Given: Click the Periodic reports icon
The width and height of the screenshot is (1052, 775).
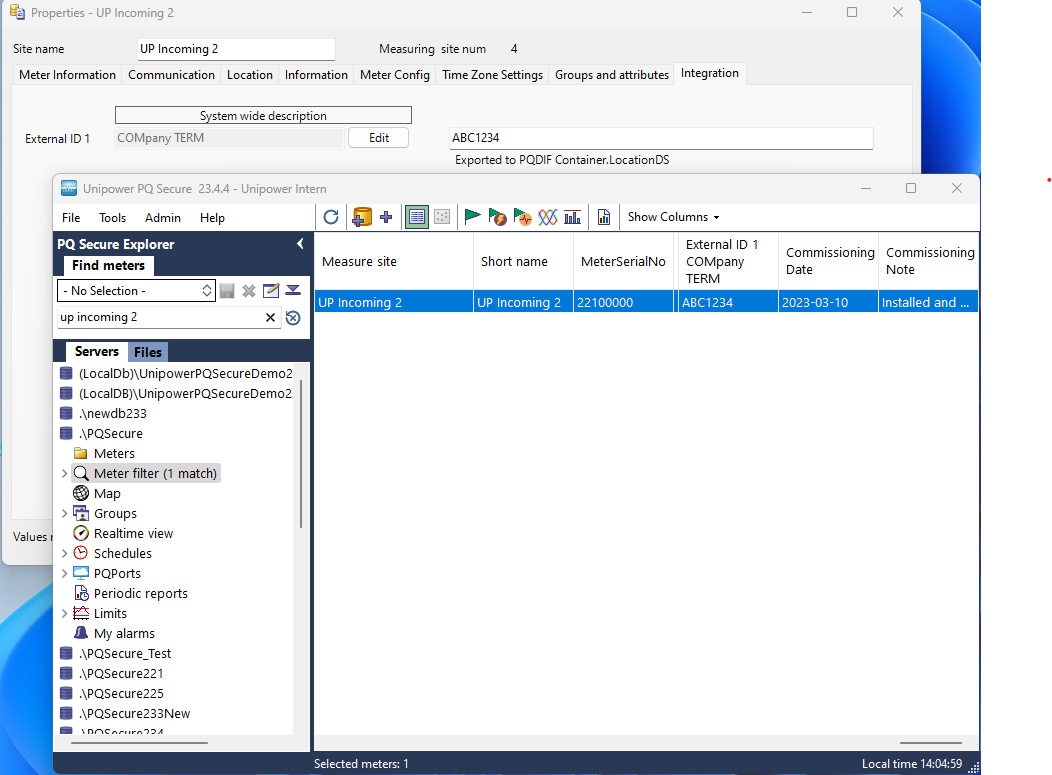Looking at the screenshot, I should (x=81, y=593).
